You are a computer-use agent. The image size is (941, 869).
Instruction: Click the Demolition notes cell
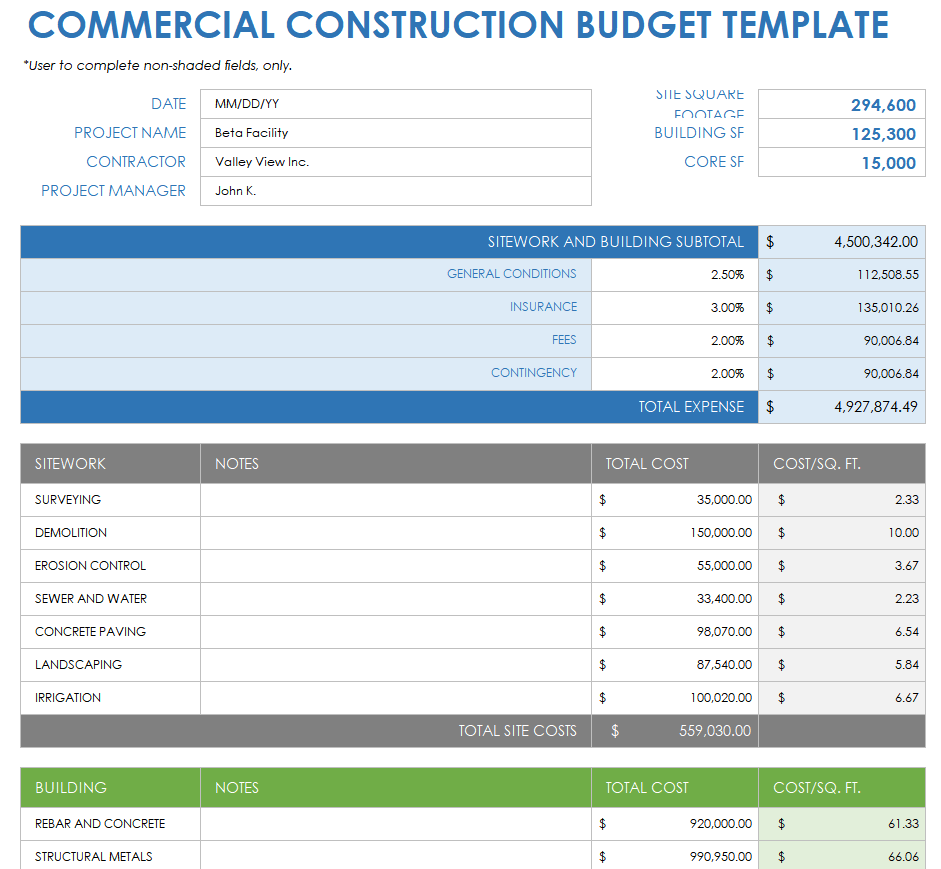395,533
